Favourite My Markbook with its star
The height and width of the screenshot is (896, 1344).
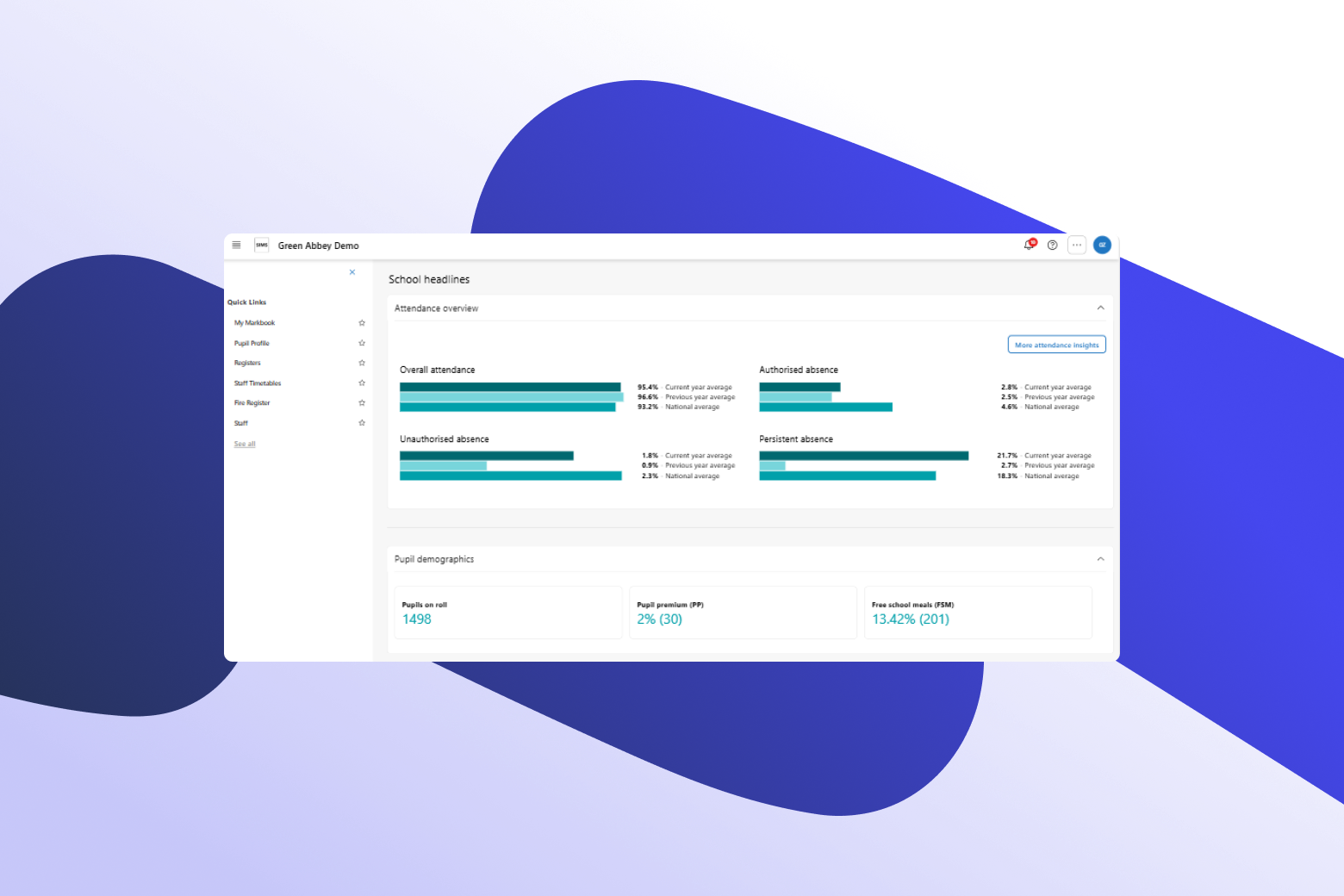362,323
